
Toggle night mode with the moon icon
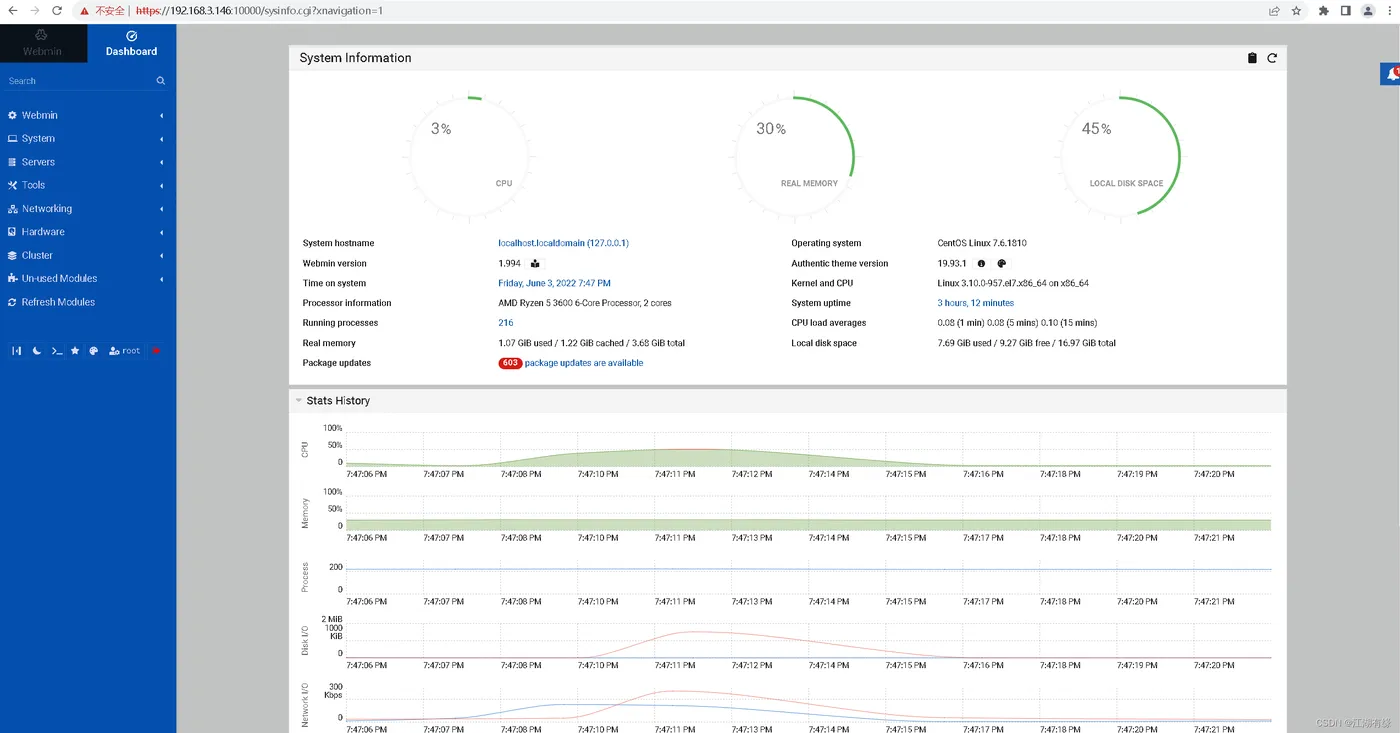(36, 351)
